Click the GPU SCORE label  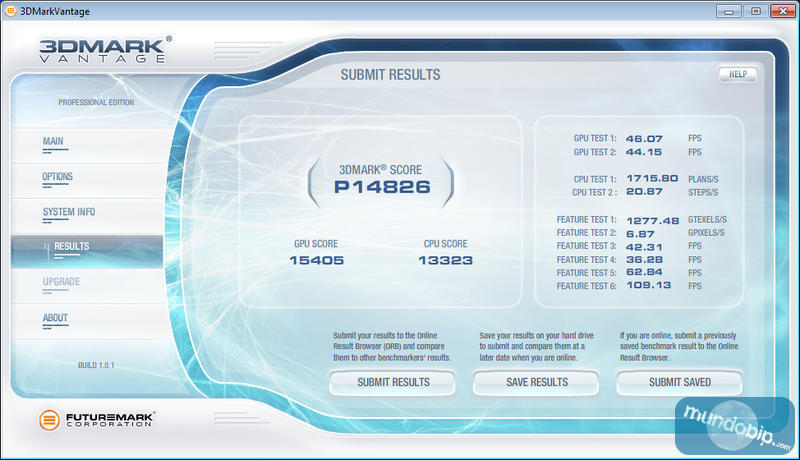(x=316, y=244)
